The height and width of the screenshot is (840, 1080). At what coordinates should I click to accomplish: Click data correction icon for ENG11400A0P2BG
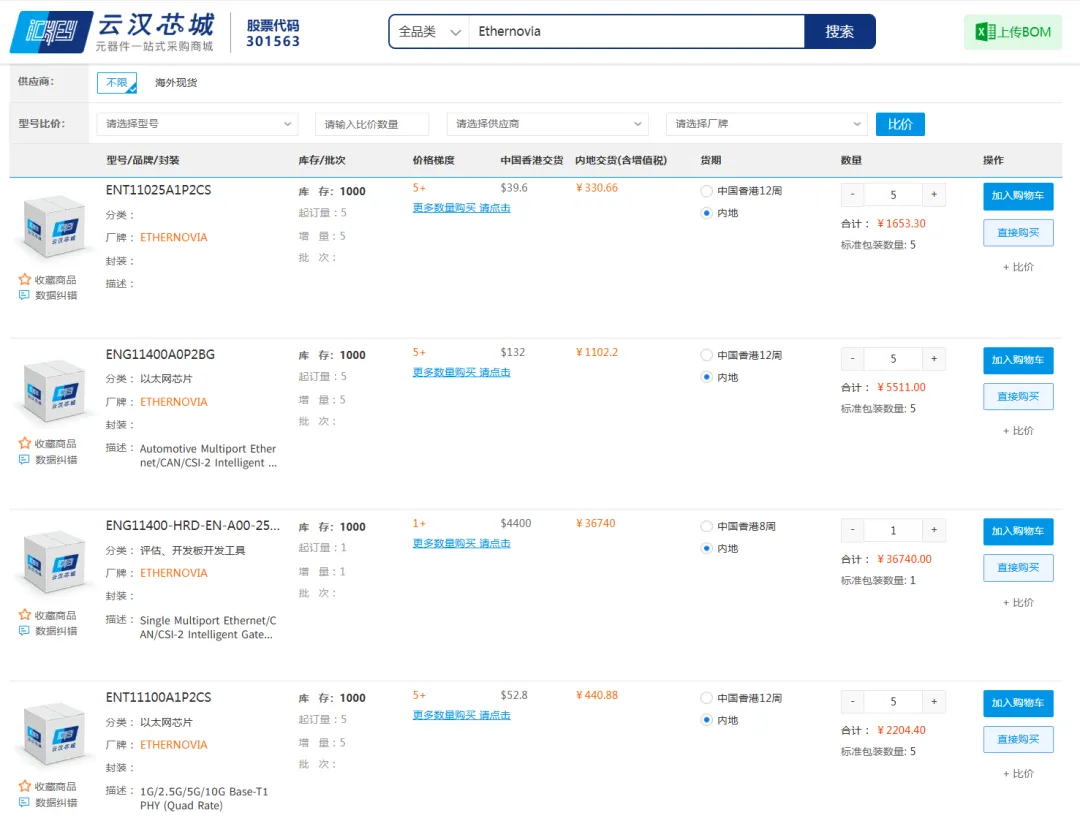point(25,460)
